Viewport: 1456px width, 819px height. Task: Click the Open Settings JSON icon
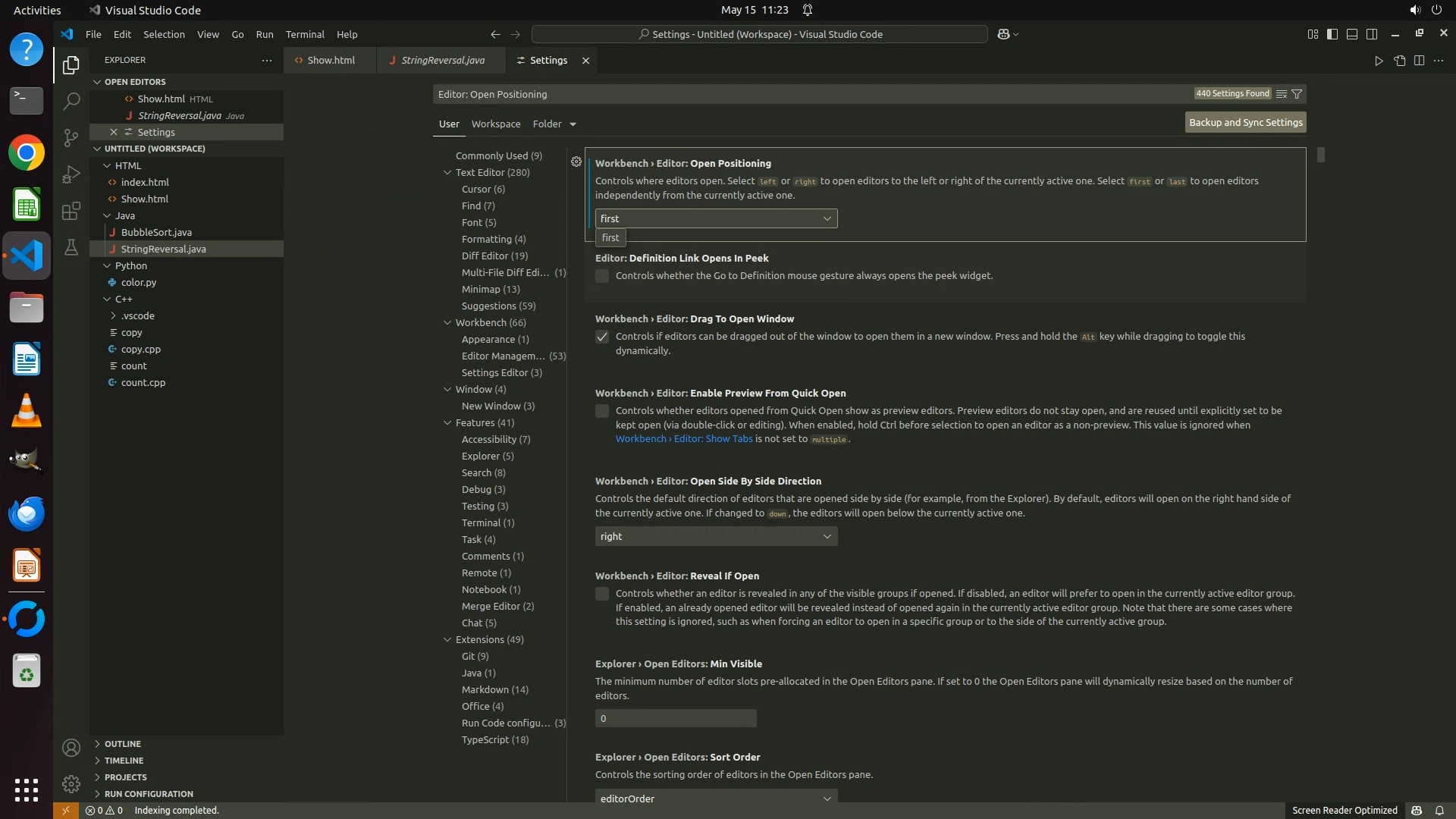[x=1399, y=61]
